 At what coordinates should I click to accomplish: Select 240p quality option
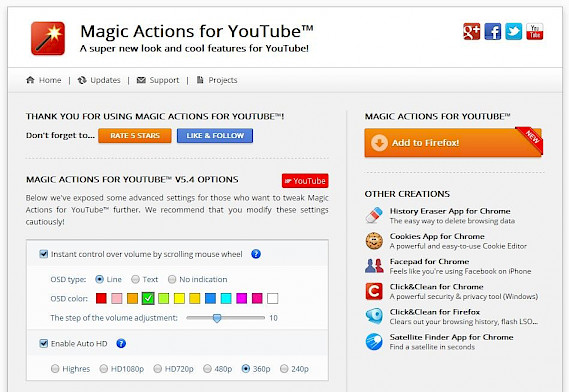pos(284,369)
